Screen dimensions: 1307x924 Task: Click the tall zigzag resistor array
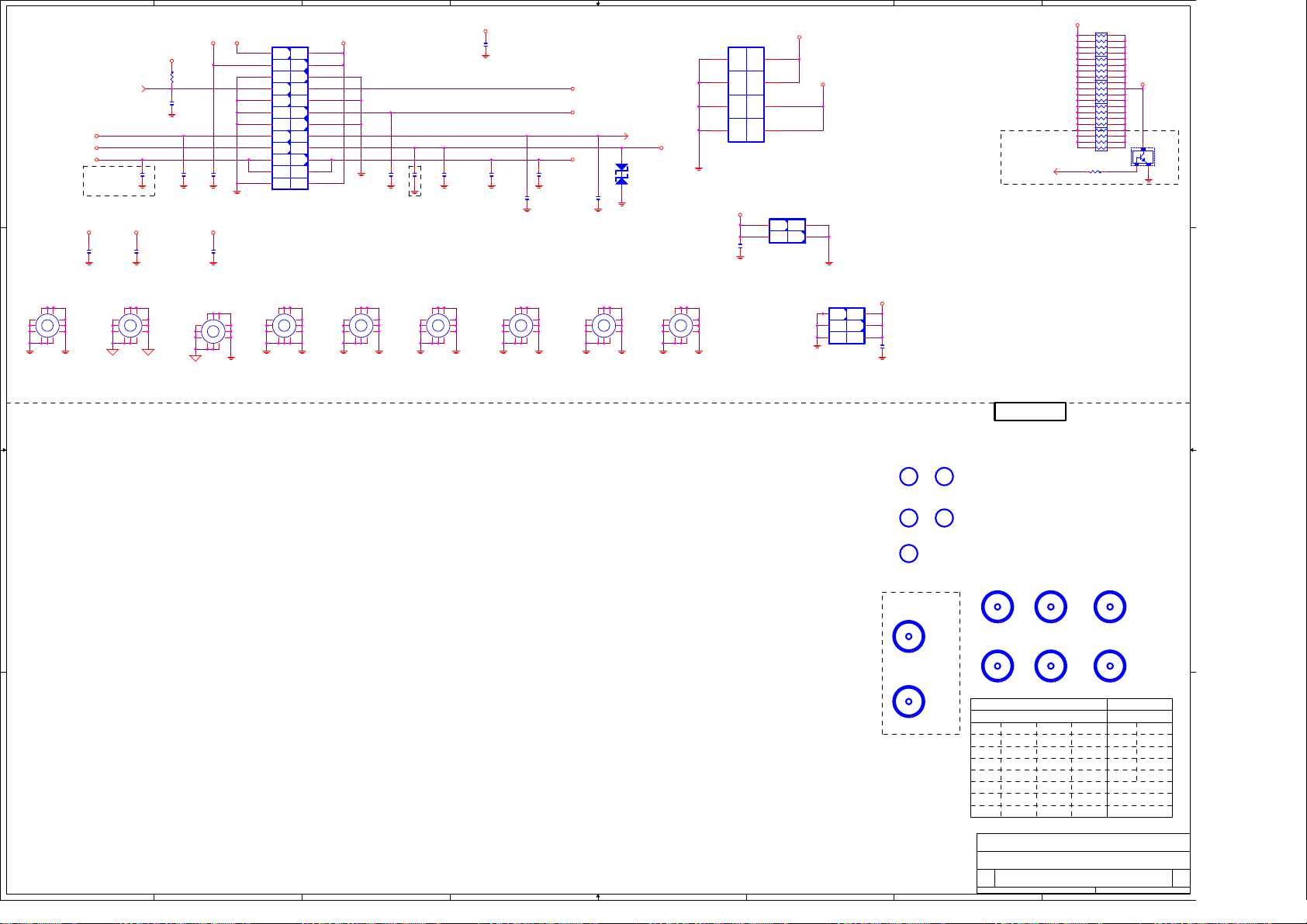[1101, 92]
